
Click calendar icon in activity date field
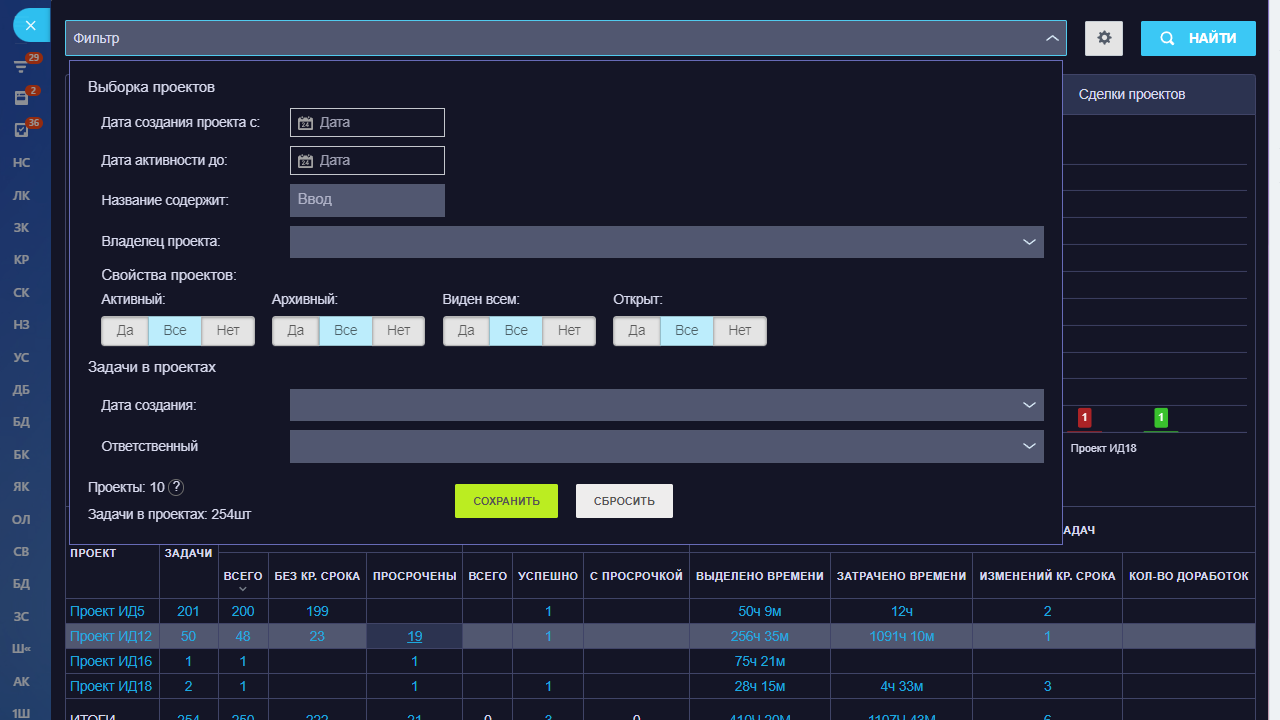pos(306,161)
